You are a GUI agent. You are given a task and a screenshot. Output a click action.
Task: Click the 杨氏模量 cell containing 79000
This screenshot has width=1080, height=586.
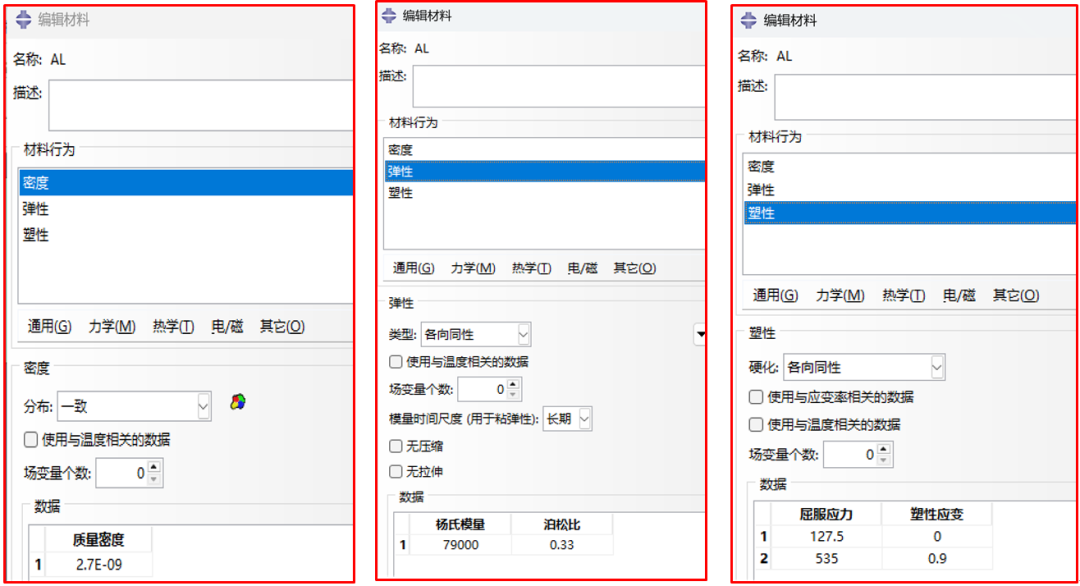[x=460, y=545]
